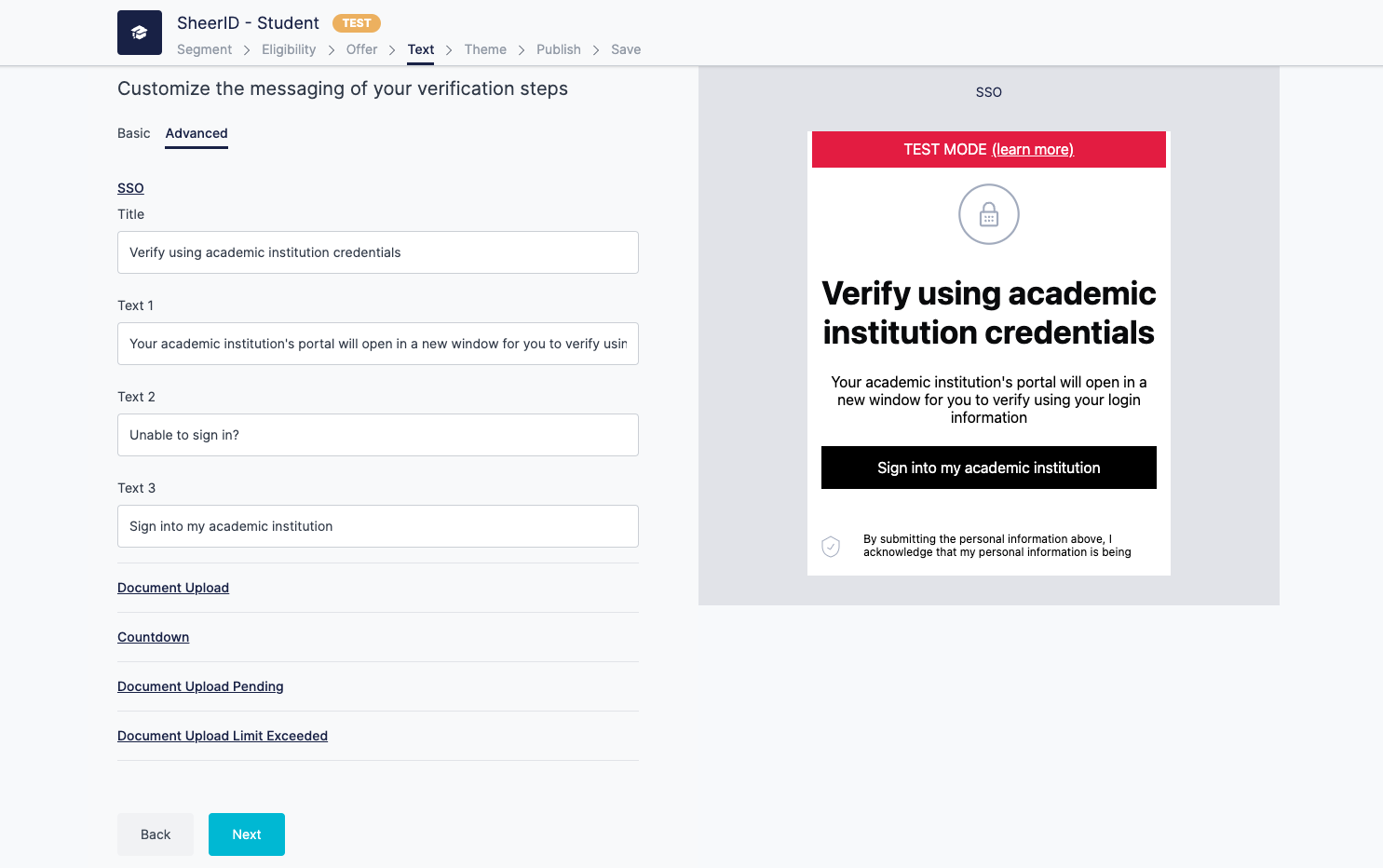The width and height of the screenshot is (1383, 868).
Task: Click the Sign into my academic institution preview button
Action: pyautogui.click(x=988, y=468)
